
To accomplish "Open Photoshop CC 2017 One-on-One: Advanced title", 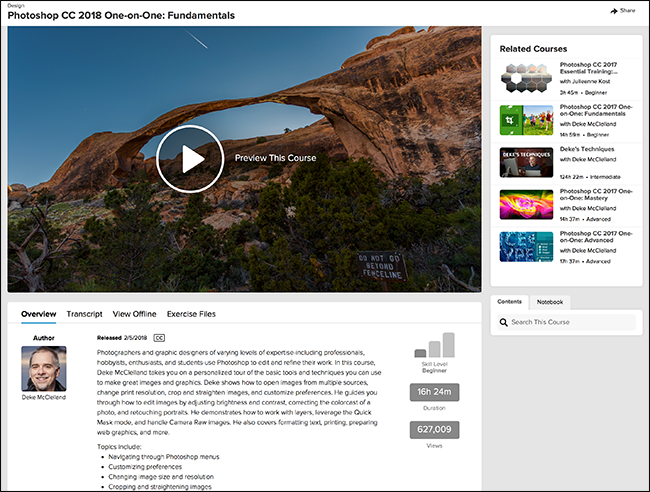I will point(596,237).
